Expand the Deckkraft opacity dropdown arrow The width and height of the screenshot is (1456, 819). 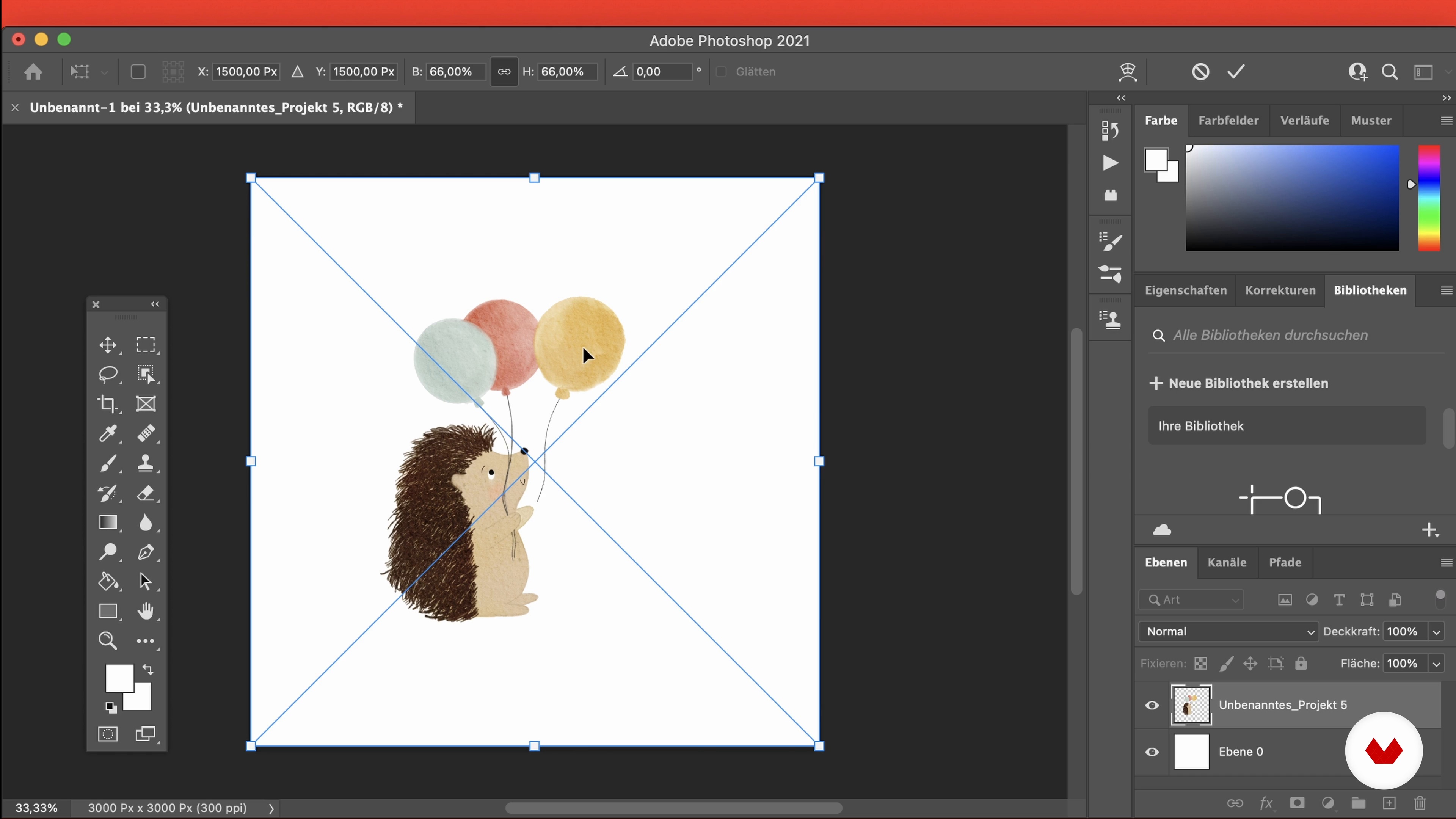coord(1436,631)
